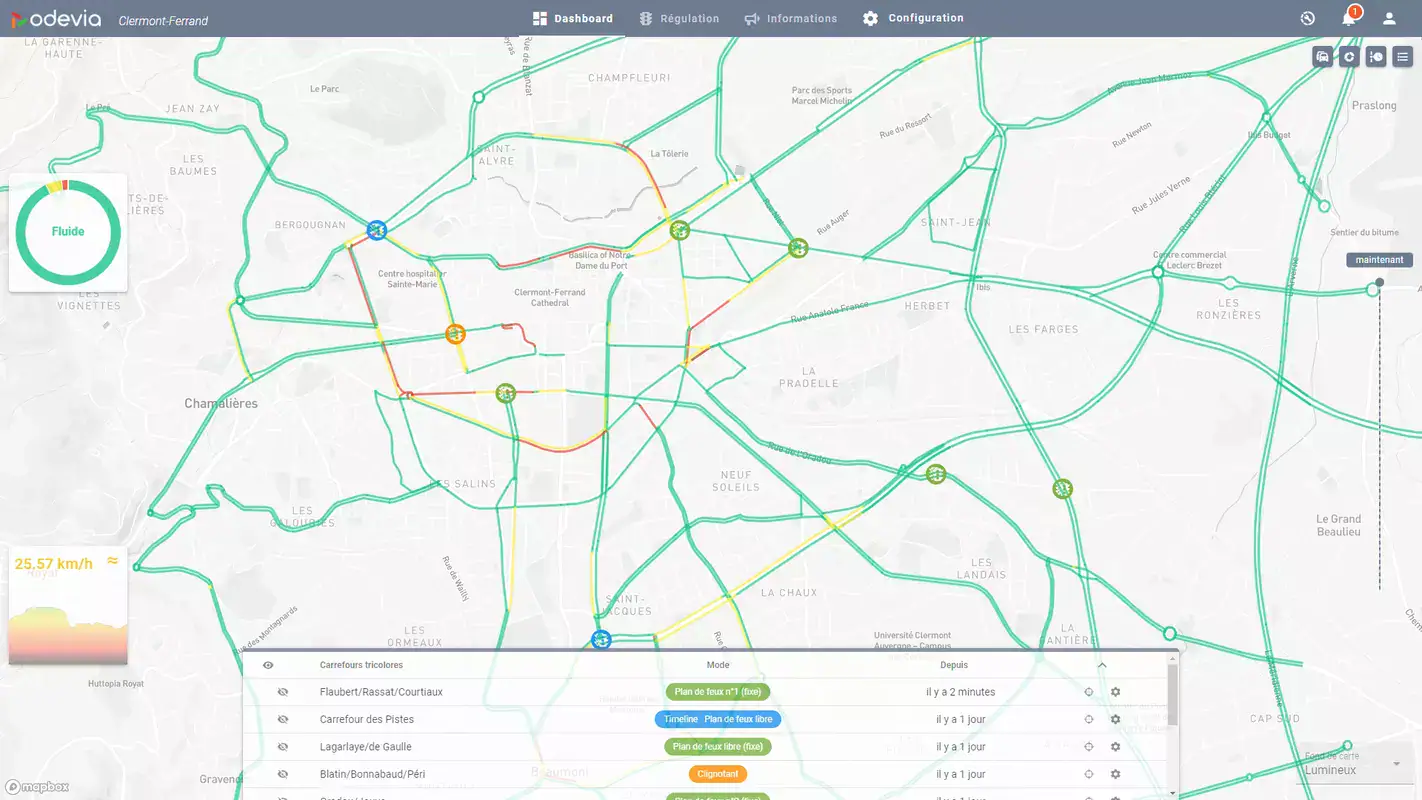Change the Lumineux map background style

click(x=1330, y=770)
